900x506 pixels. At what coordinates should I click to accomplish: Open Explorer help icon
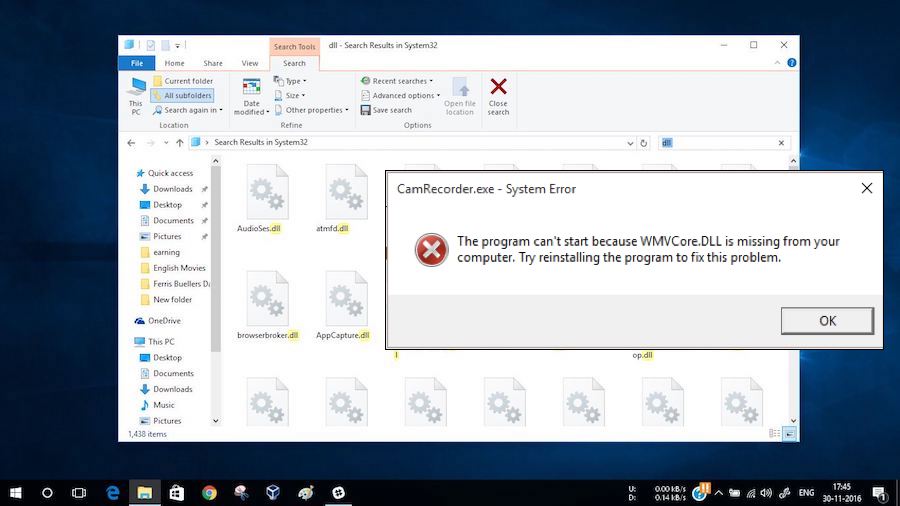(792, 63)
